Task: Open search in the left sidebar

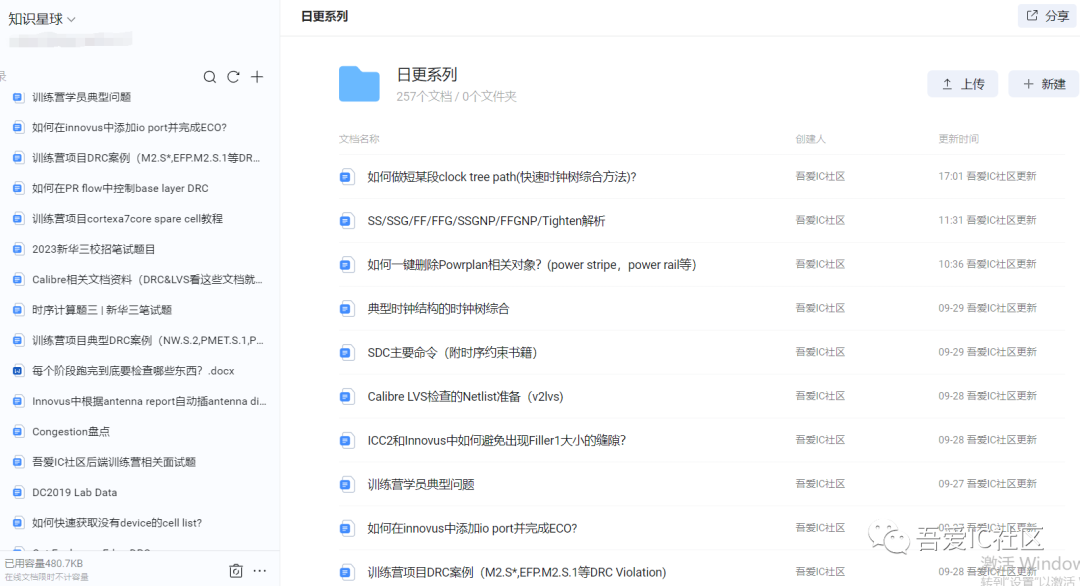Action: coord(209,76)
